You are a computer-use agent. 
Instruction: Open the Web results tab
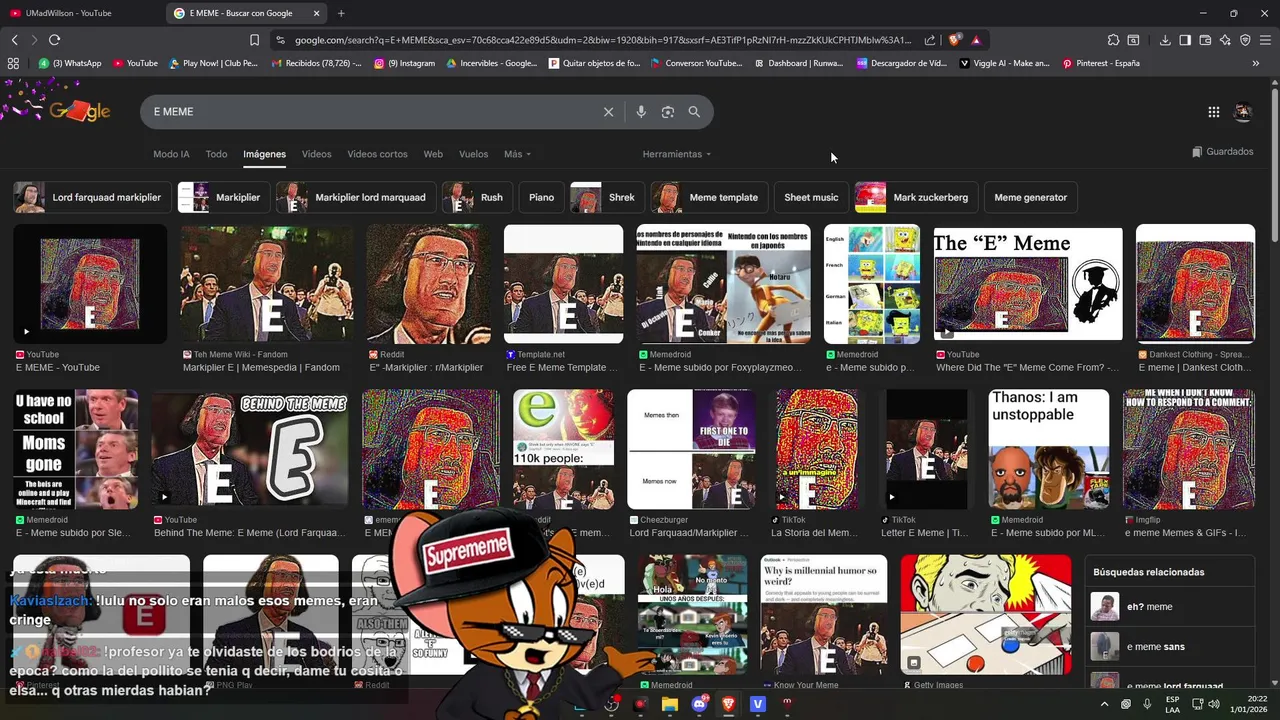tap(433, 154)
